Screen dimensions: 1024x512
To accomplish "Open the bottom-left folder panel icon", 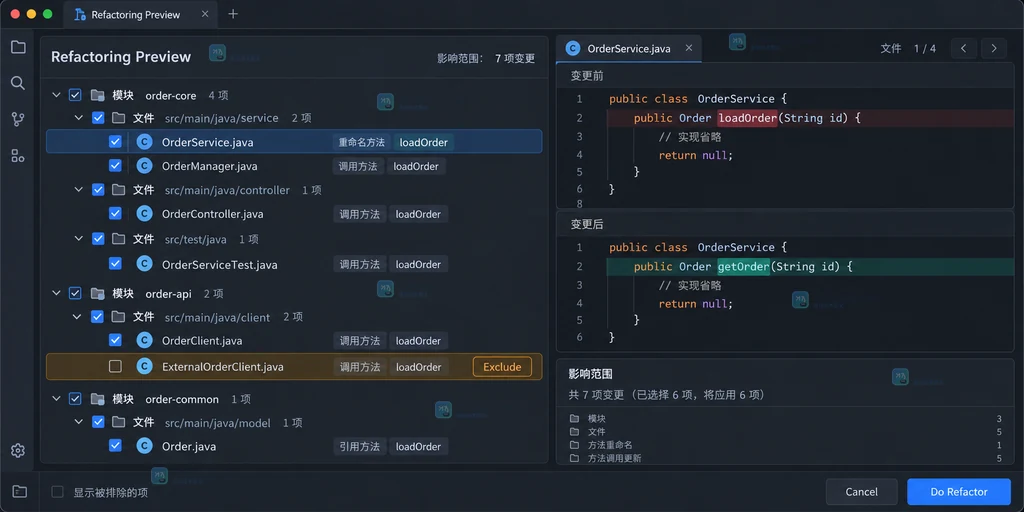I will (20, 492).
